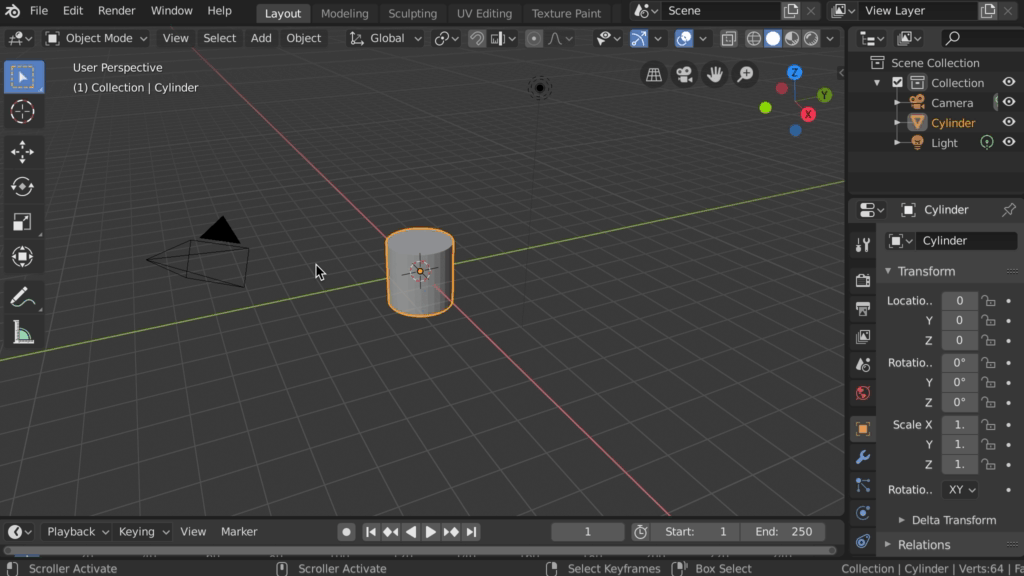1024x576 pixels.
Task: Uncheck the Collection checkbox in the outliner
Action: tap(897, 83)
